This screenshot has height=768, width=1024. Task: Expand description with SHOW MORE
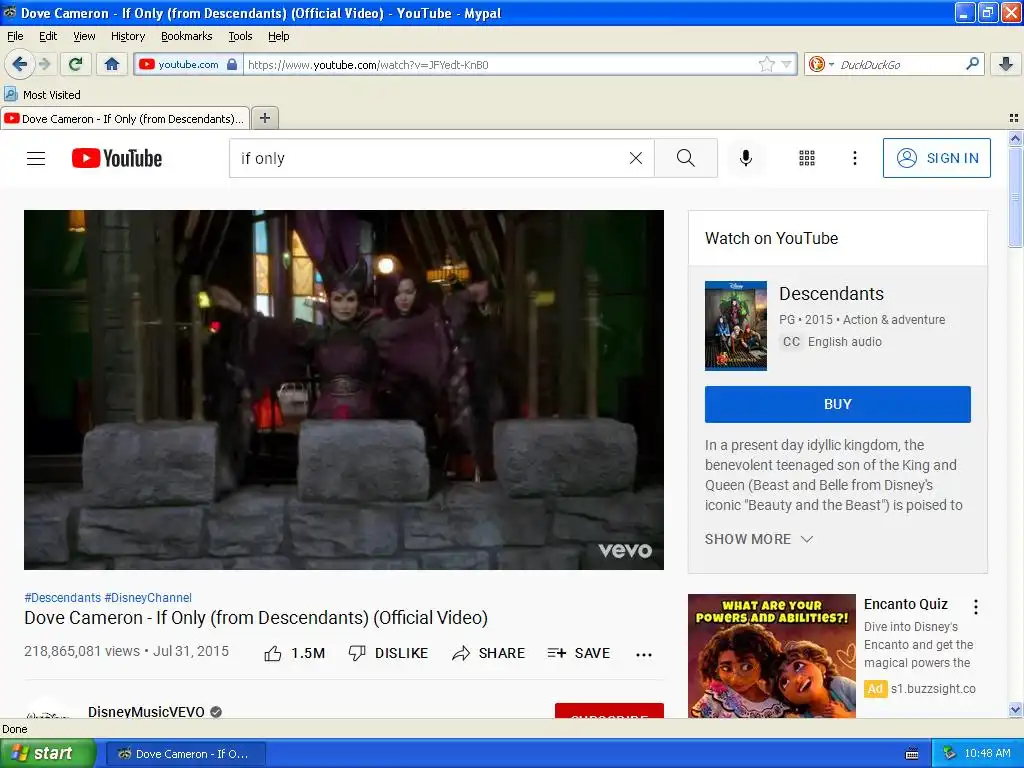pyautogui.click(x=759, y=539)
